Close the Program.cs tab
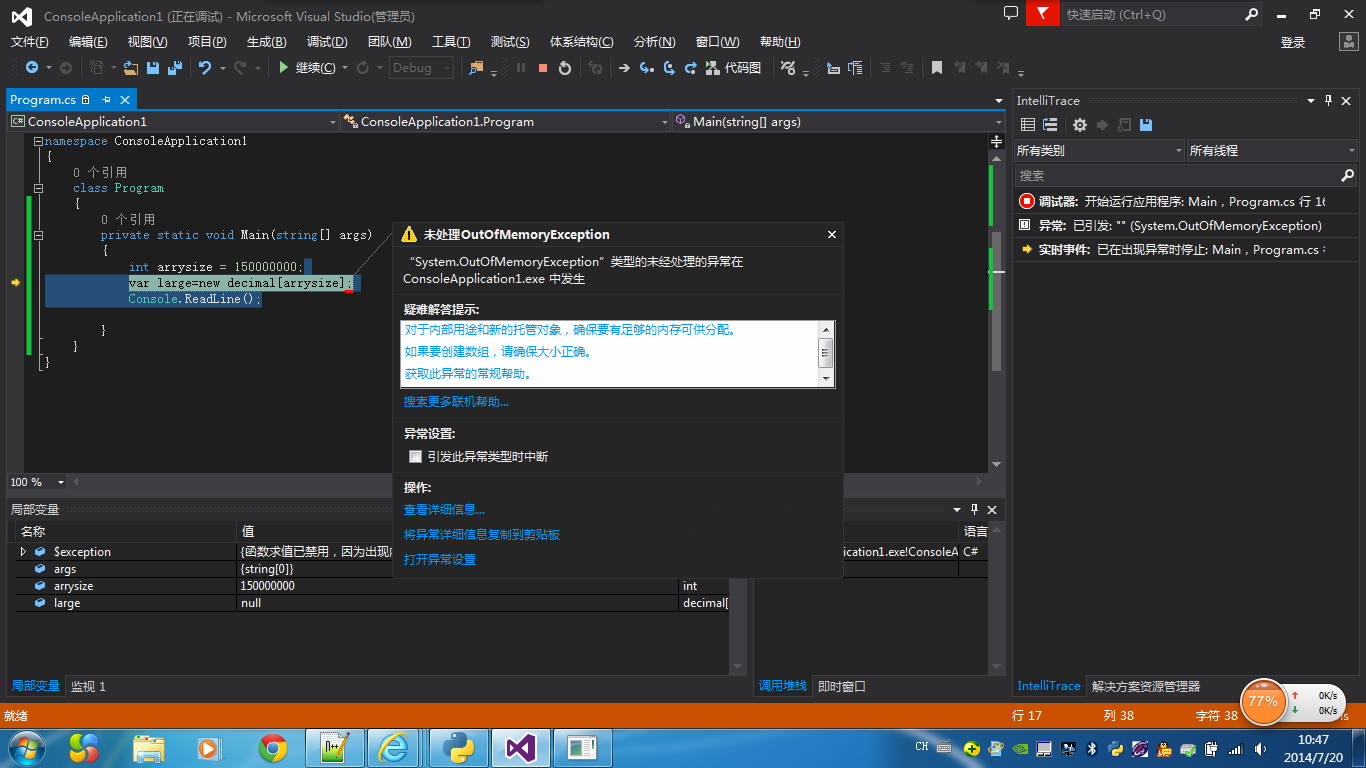Viewport: 1366px width, 768px height. point(126,100)
